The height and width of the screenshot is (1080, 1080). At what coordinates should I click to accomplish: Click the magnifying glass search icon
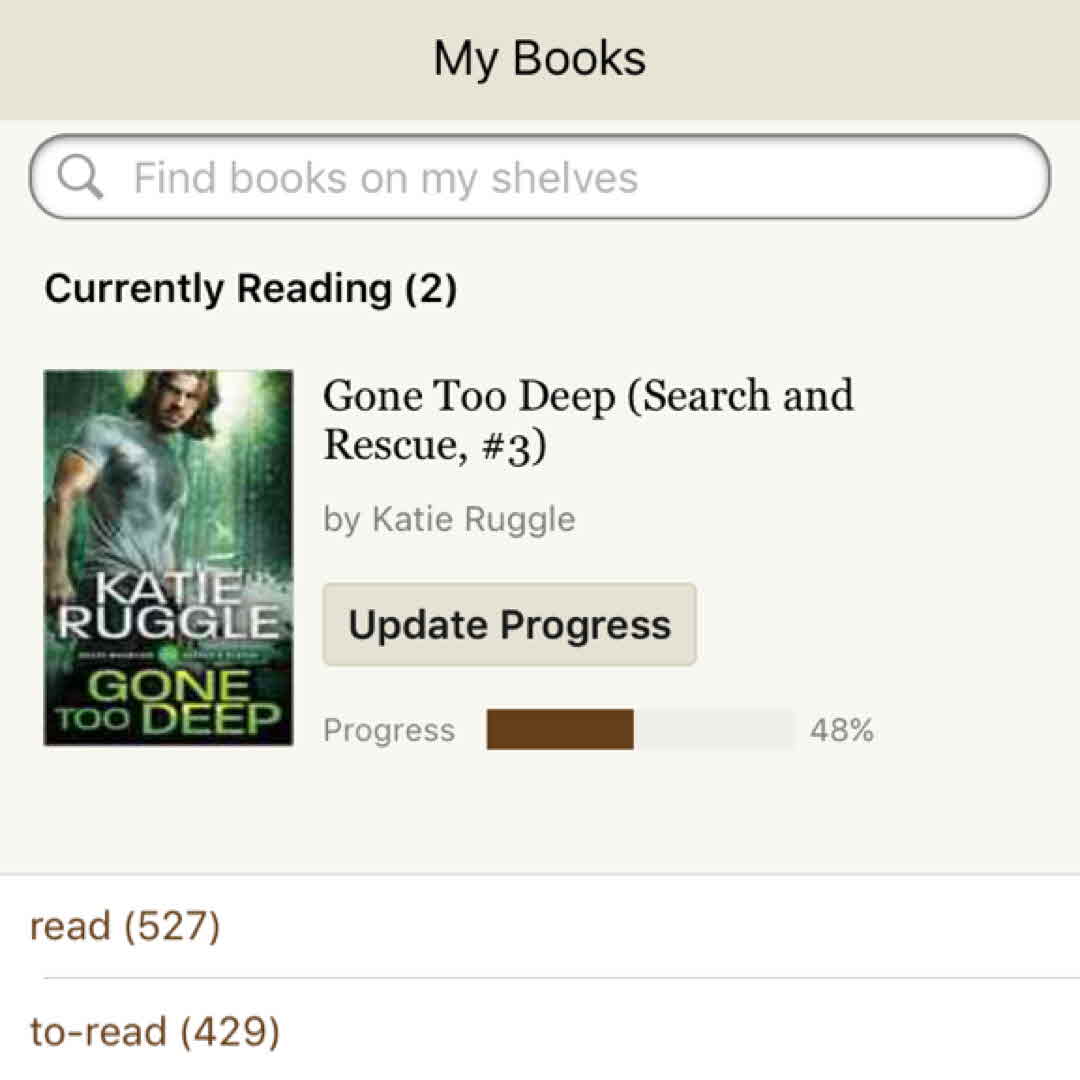click(80, 178)
